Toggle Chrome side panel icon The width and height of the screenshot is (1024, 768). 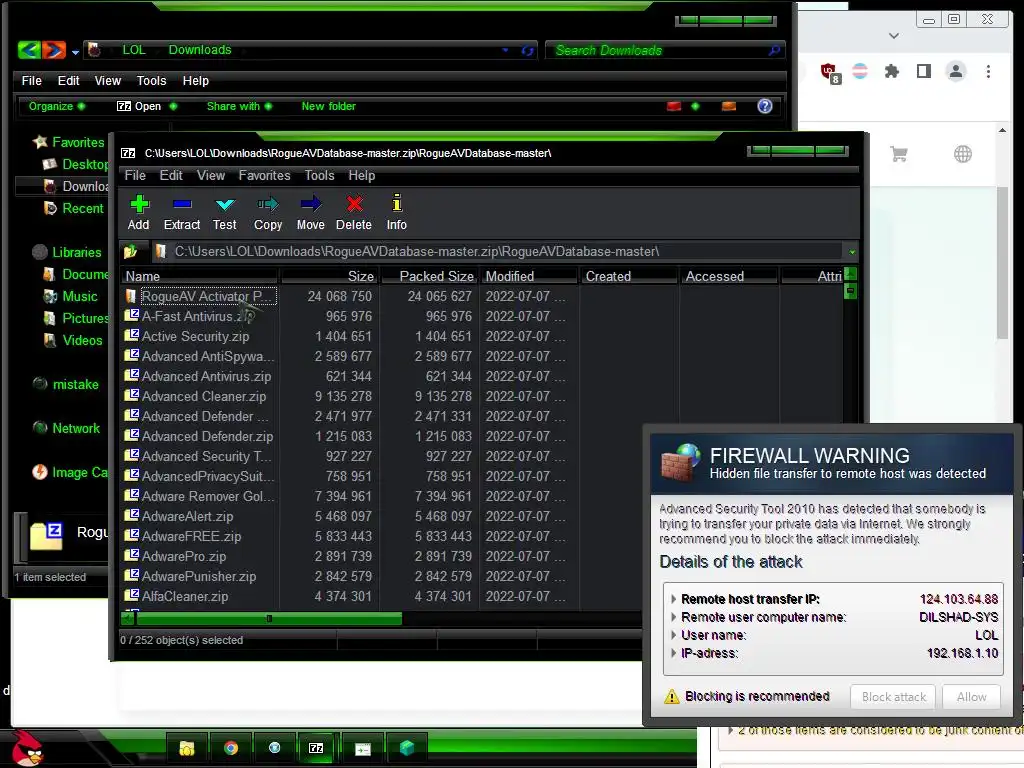[x=923, y=71]
